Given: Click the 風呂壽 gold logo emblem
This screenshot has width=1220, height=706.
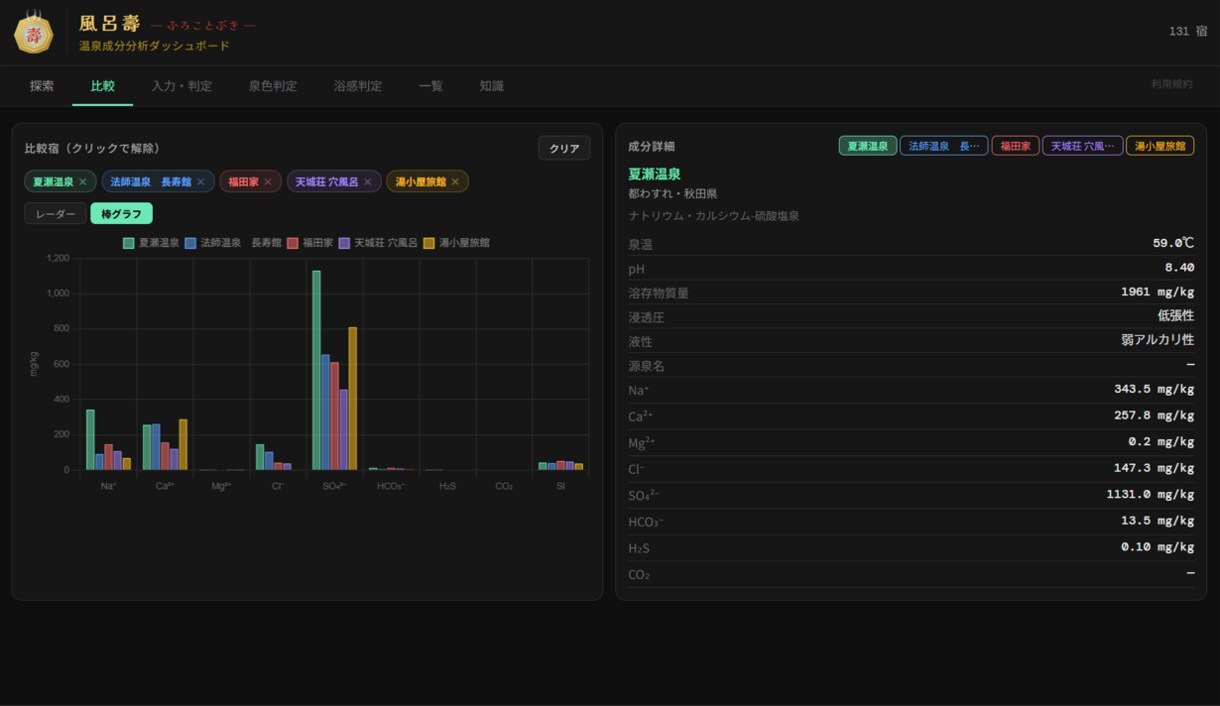Looking at the screenshot, I should click(x=34, y=33).
